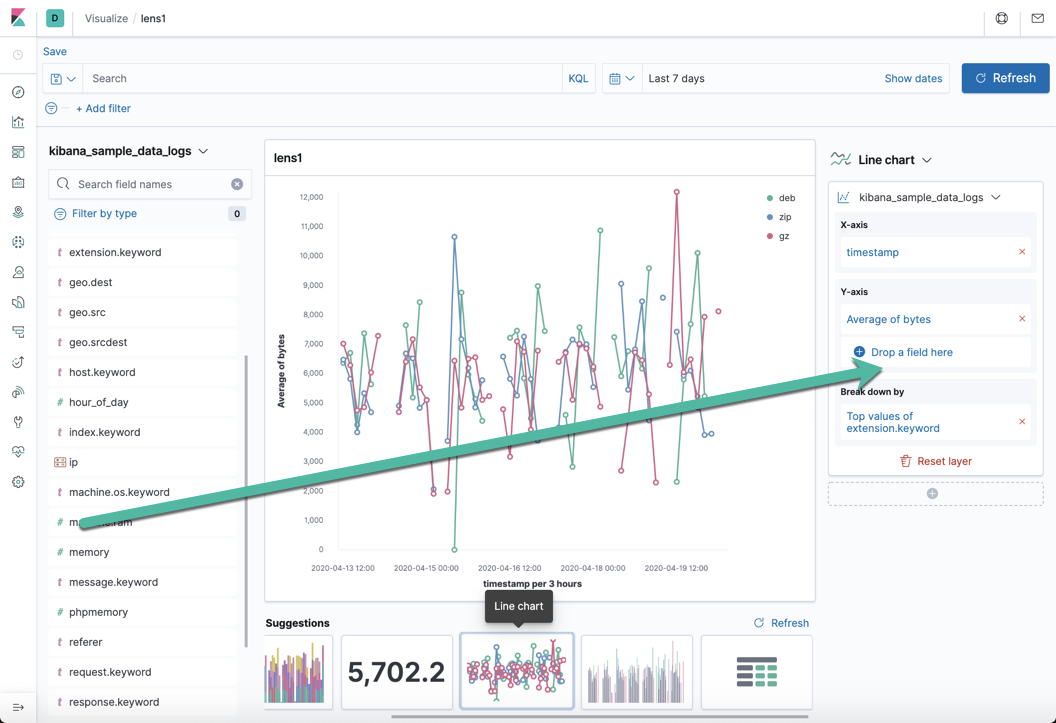Image resolution: width=1056 pixels, height=723 pixels.
Task: Open Discover from the left navigation
Action: point(16,92)
